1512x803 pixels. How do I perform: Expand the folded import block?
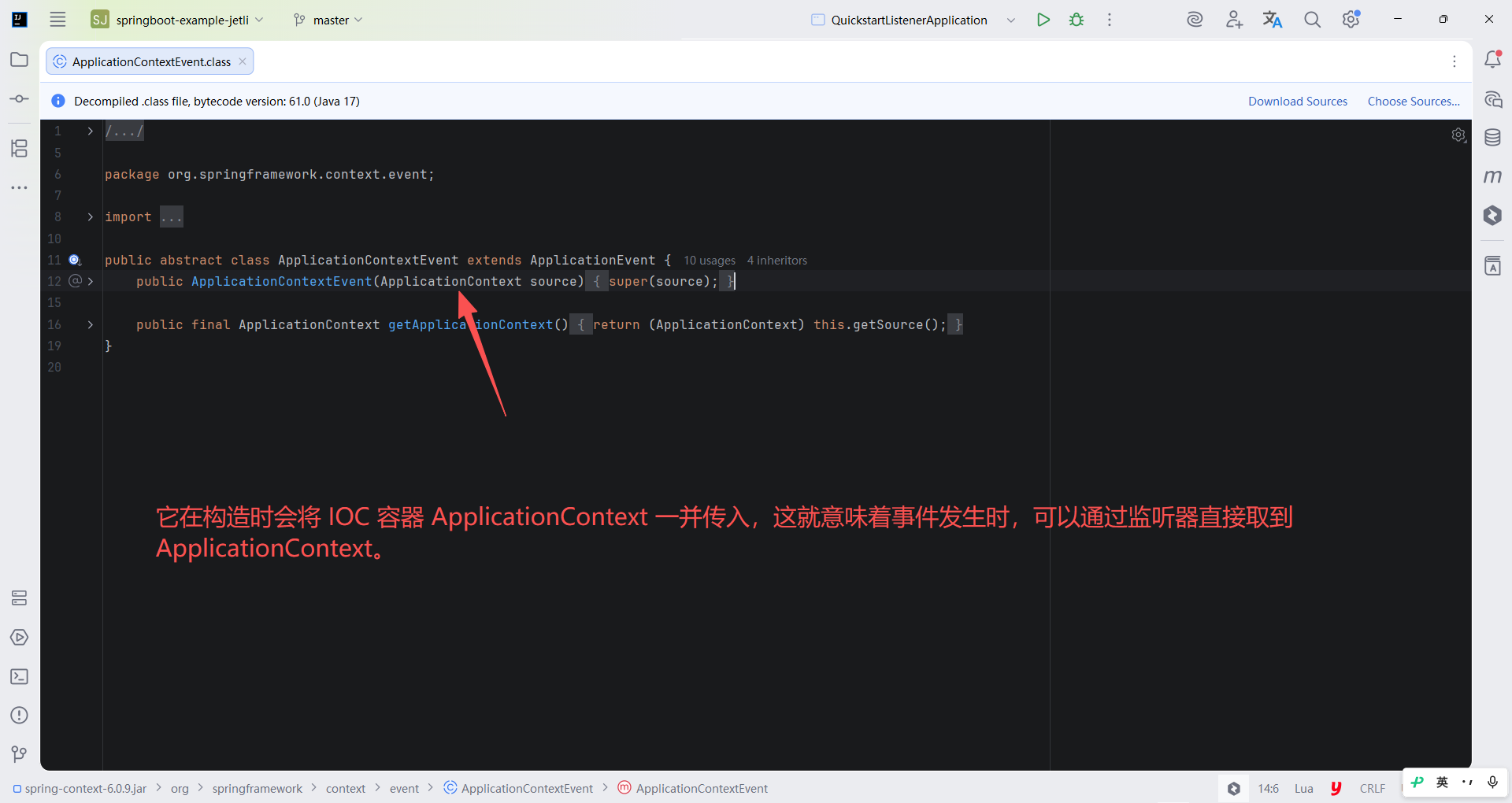91,216
